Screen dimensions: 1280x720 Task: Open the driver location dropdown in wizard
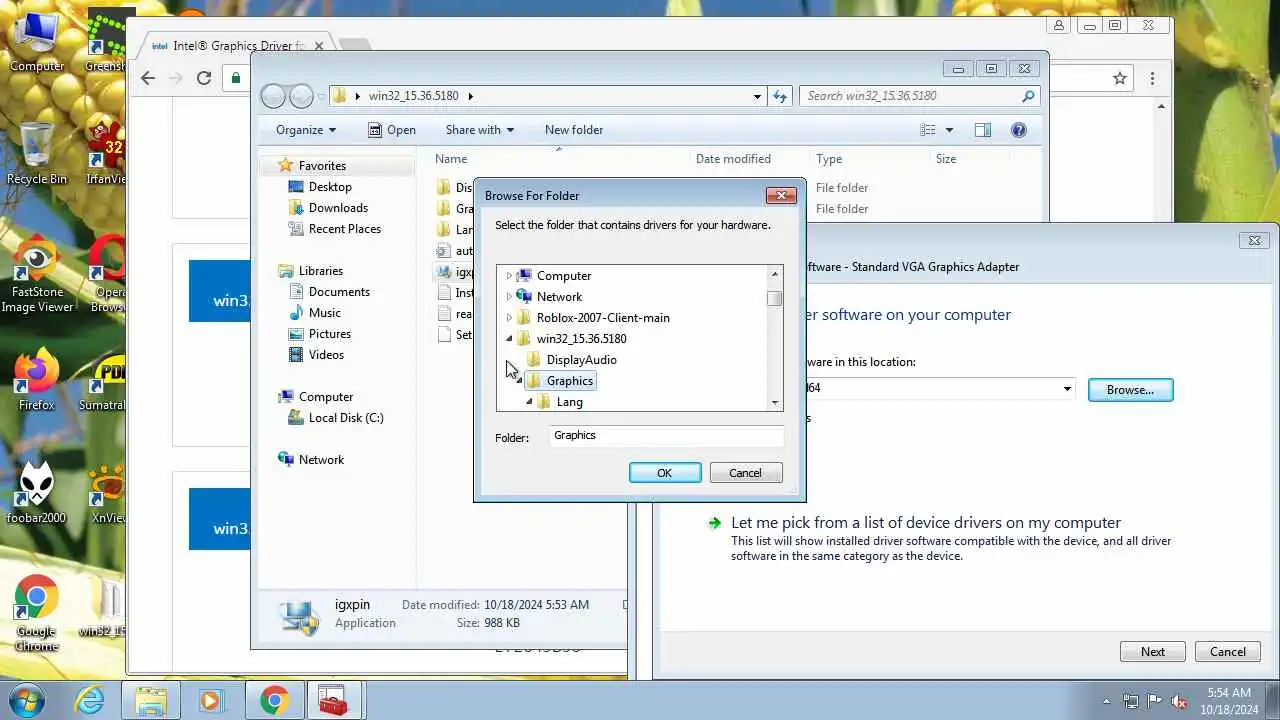click(x=1067, y=389)
